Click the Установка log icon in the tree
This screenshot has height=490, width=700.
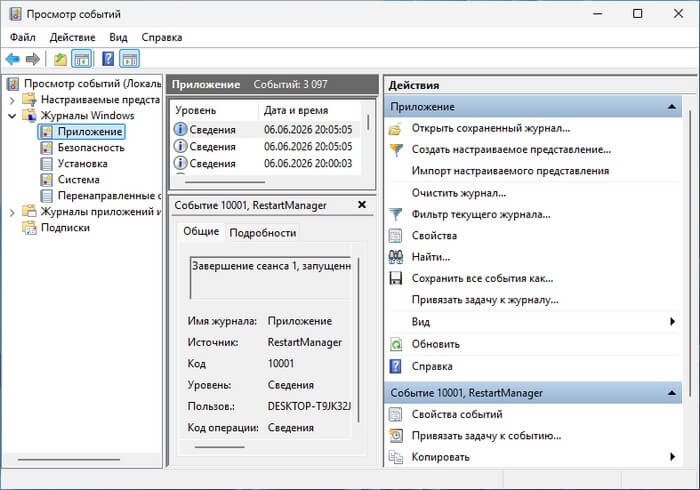click(46, 164)
